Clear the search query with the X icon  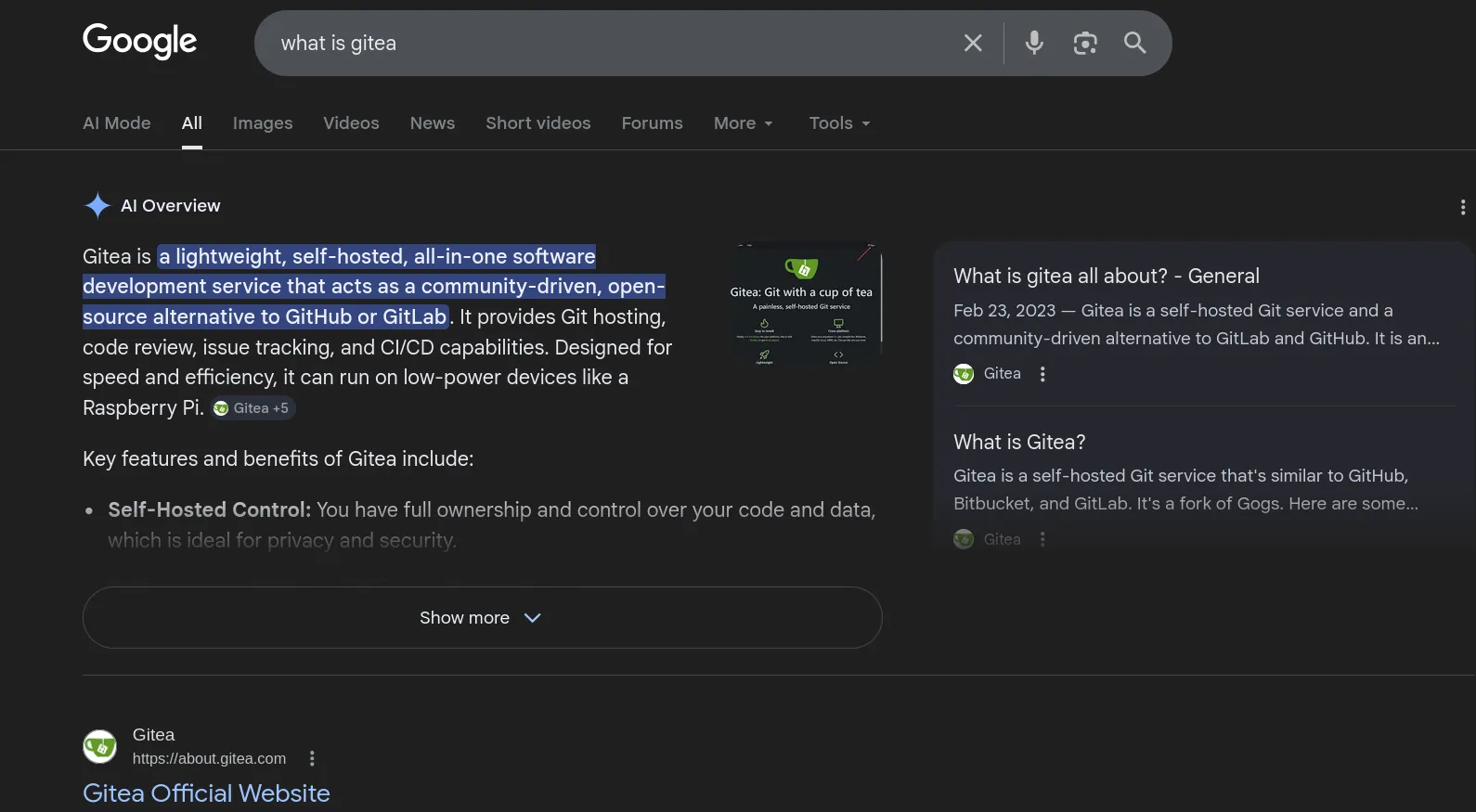tap(973, 43)
